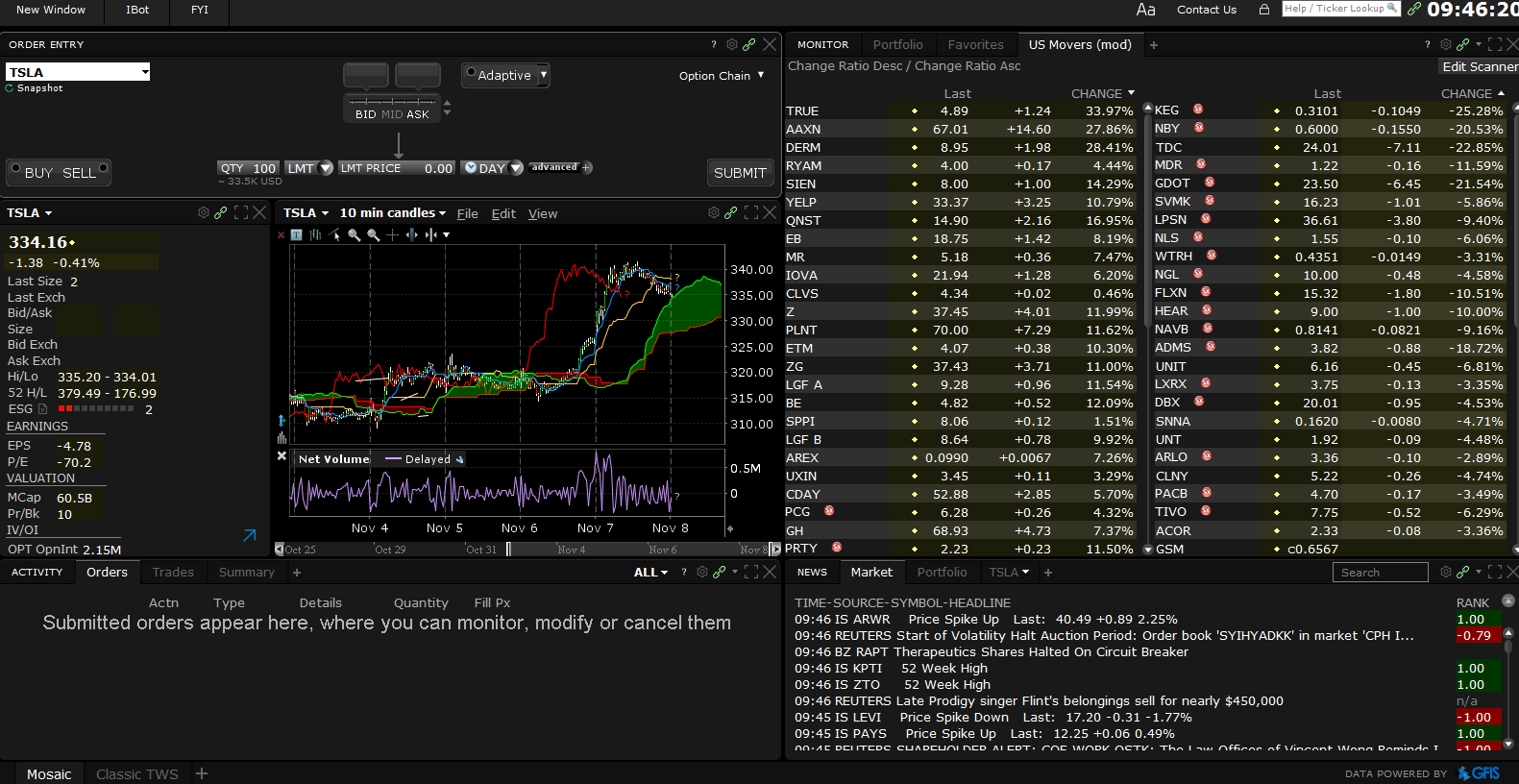
Task: Click Monitor panel green link icon
Action: (1463, 44)
